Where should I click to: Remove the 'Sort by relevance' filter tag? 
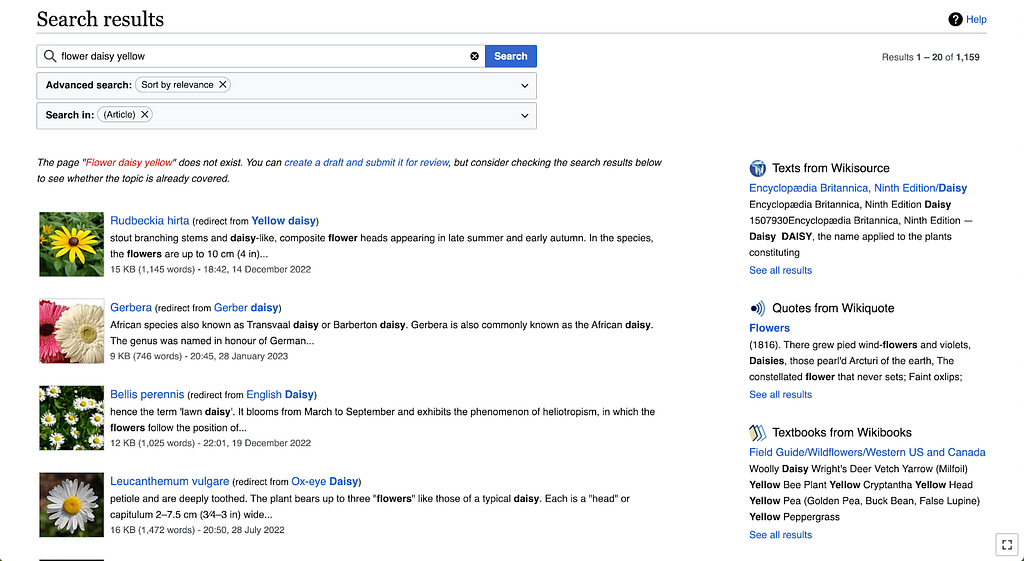click(x=223, y=85)
